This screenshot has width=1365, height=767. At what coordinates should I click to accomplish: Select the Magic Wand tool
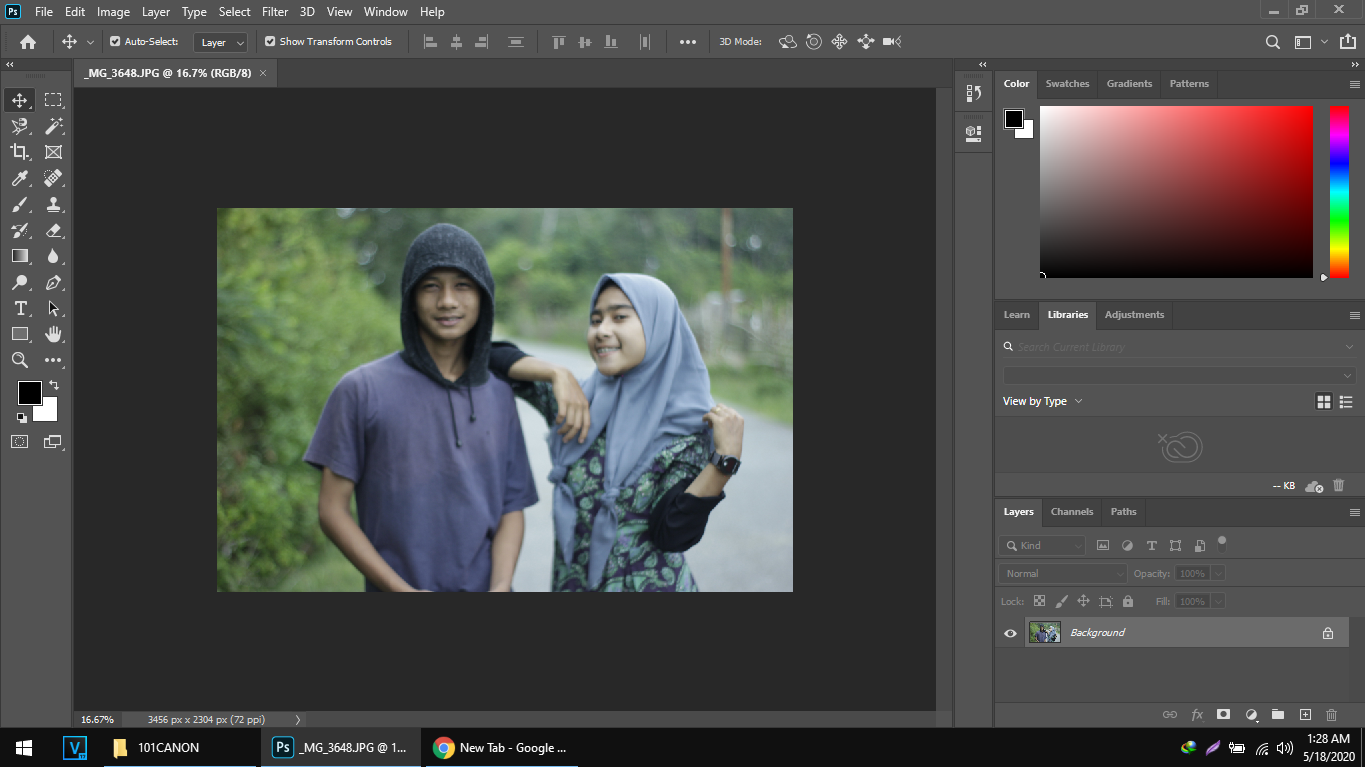click(53, 126)
